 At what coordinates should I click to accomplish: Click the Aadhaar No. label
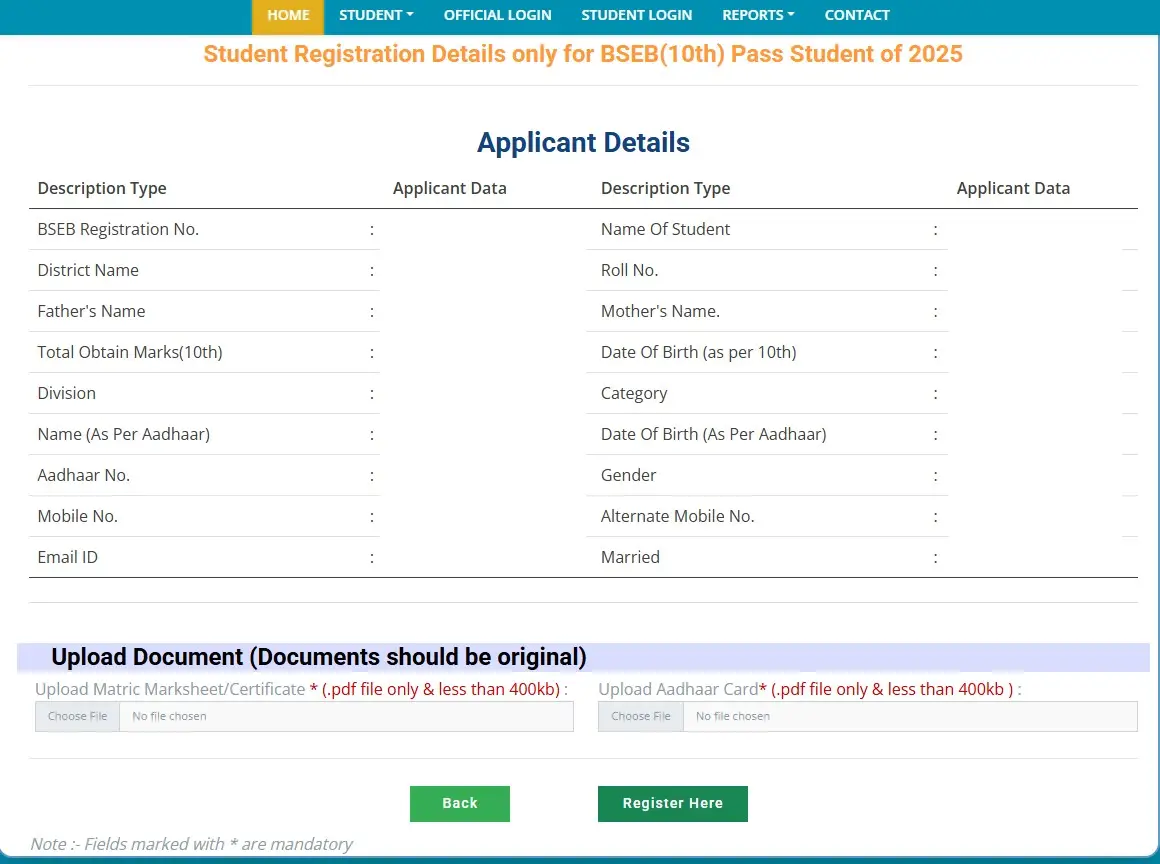coord(84,475)
